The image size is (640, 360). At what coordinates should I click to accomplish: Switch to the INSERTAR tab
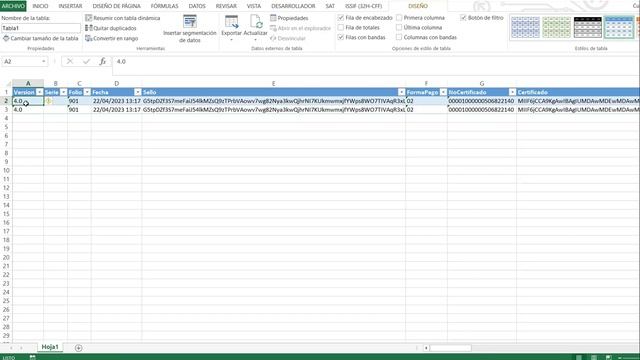click(70, 6)
